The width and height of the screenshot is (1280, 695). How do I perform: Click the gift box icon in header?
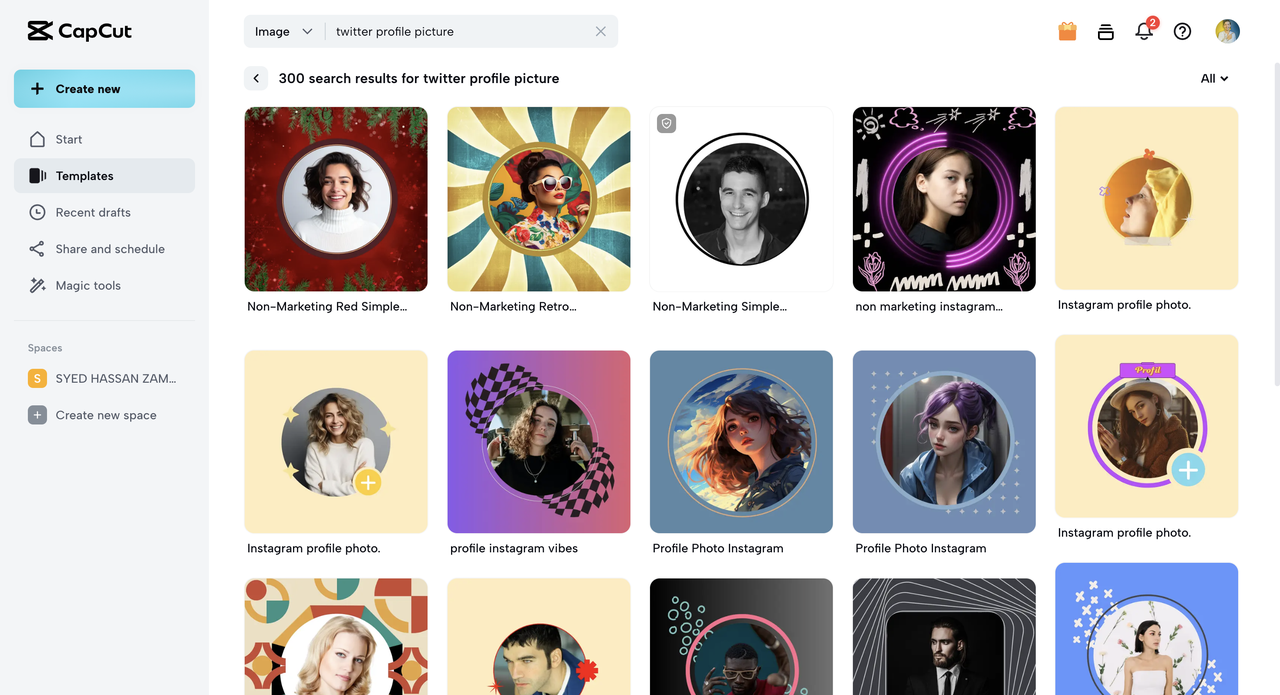[1067, 31]
